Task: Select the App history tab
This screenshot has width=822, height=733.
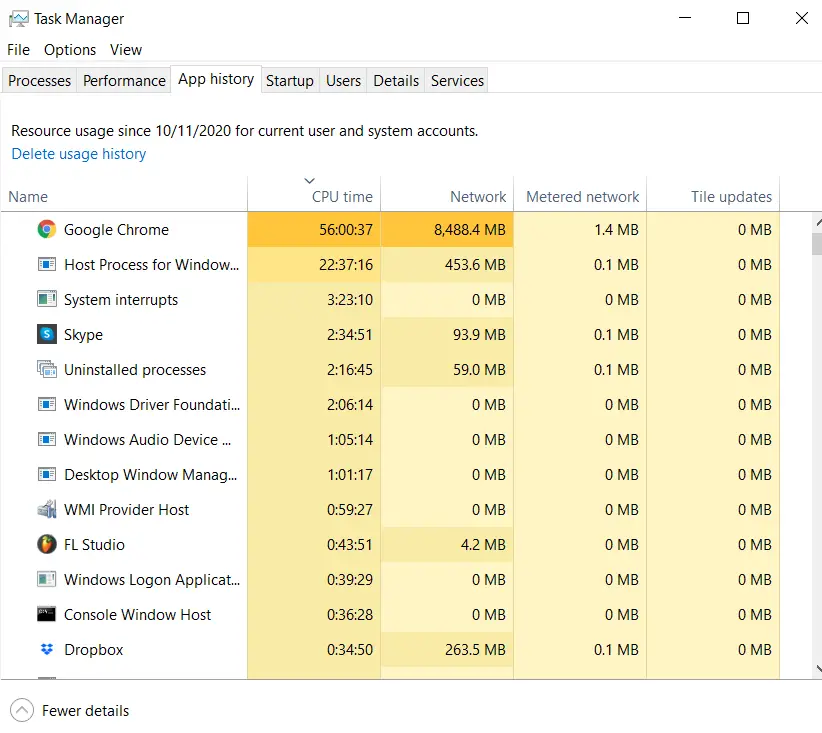Action: tap(216, 79)
